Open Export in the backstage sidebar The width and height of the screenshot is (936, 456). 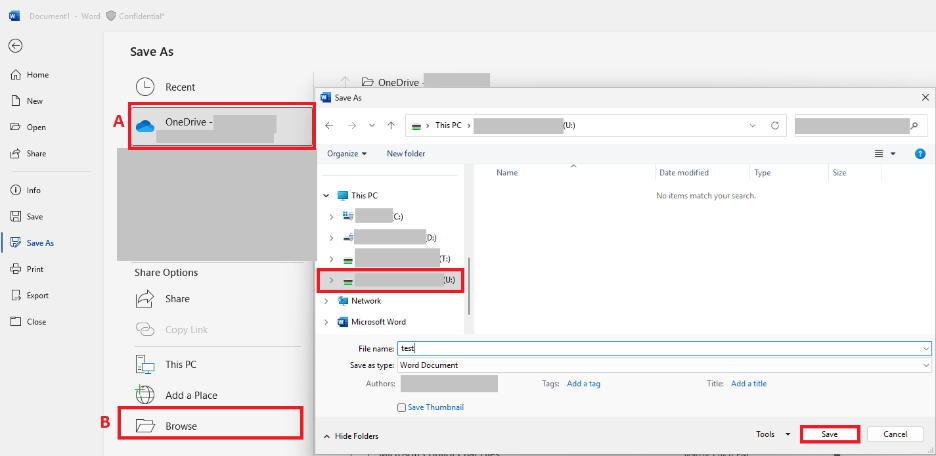(x=29, y=295)
